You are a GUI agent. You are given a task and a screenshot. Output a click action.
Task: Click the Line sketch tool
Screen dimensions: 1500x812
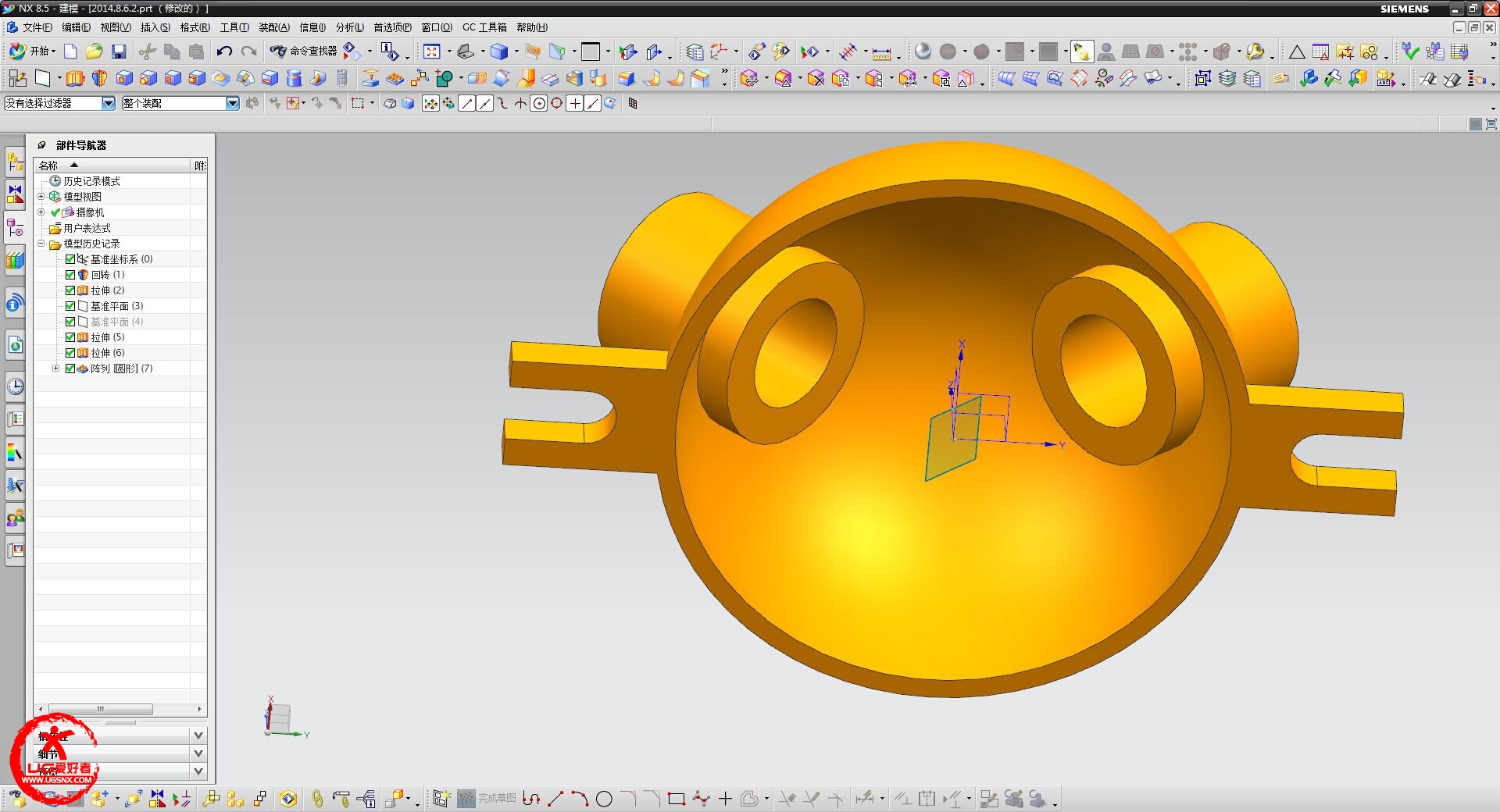click(555, 799)
